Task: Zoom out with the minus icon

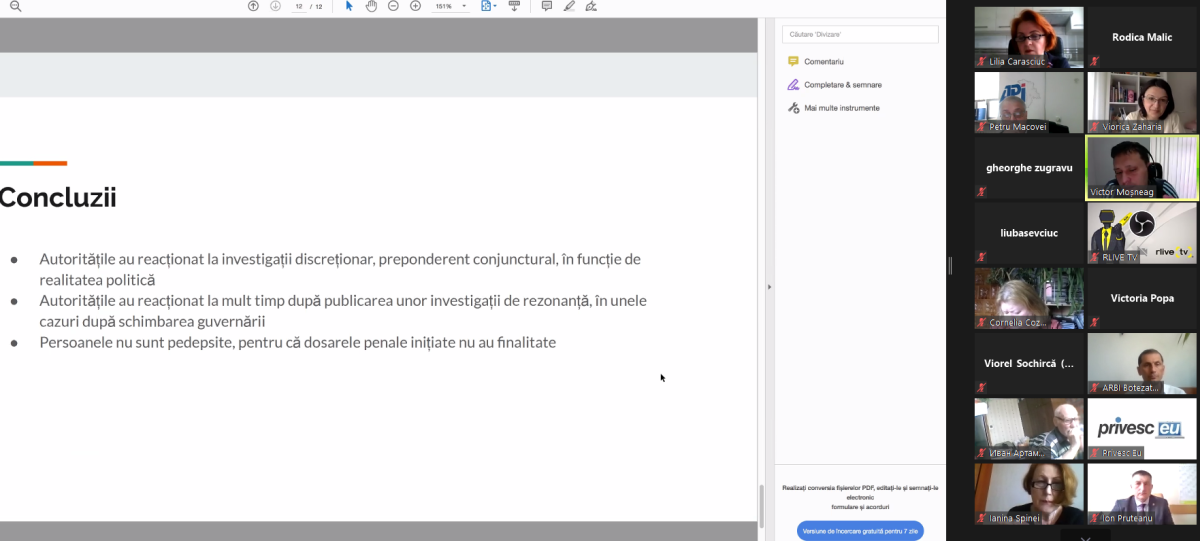Action: (x=393, y=6)
